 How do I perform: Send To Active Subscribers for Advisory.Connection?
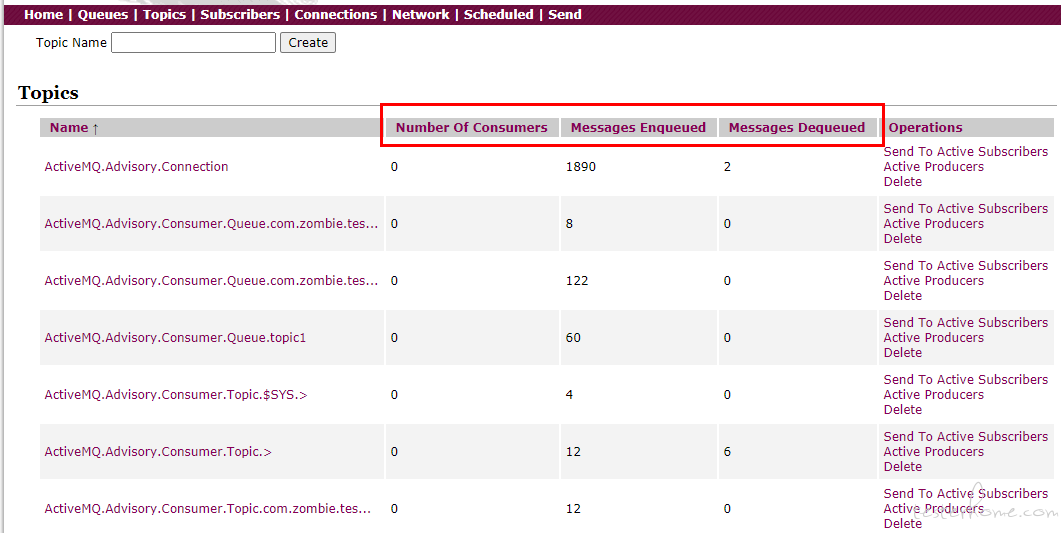tap(966, 152)
